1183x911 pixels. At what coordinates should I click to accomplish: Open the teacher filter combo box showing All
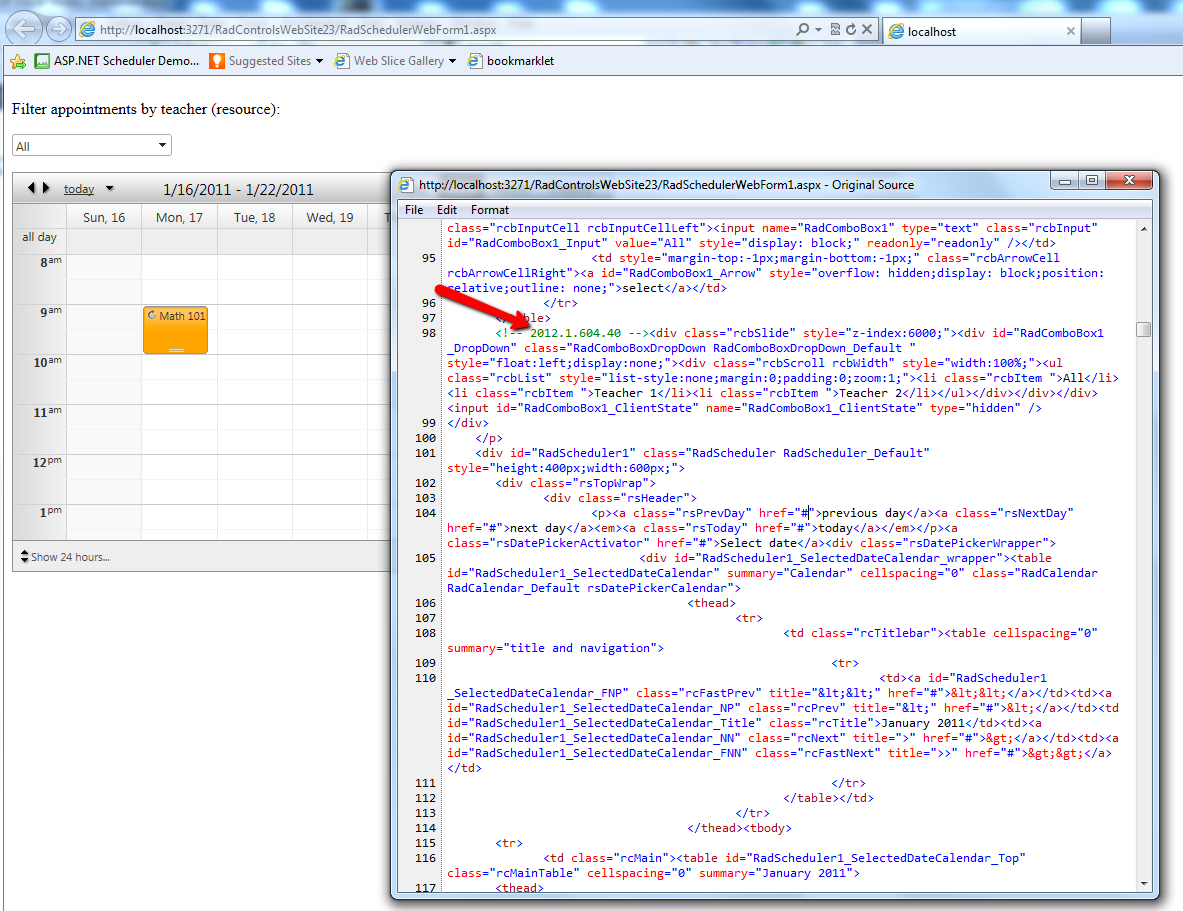(92, 146)
